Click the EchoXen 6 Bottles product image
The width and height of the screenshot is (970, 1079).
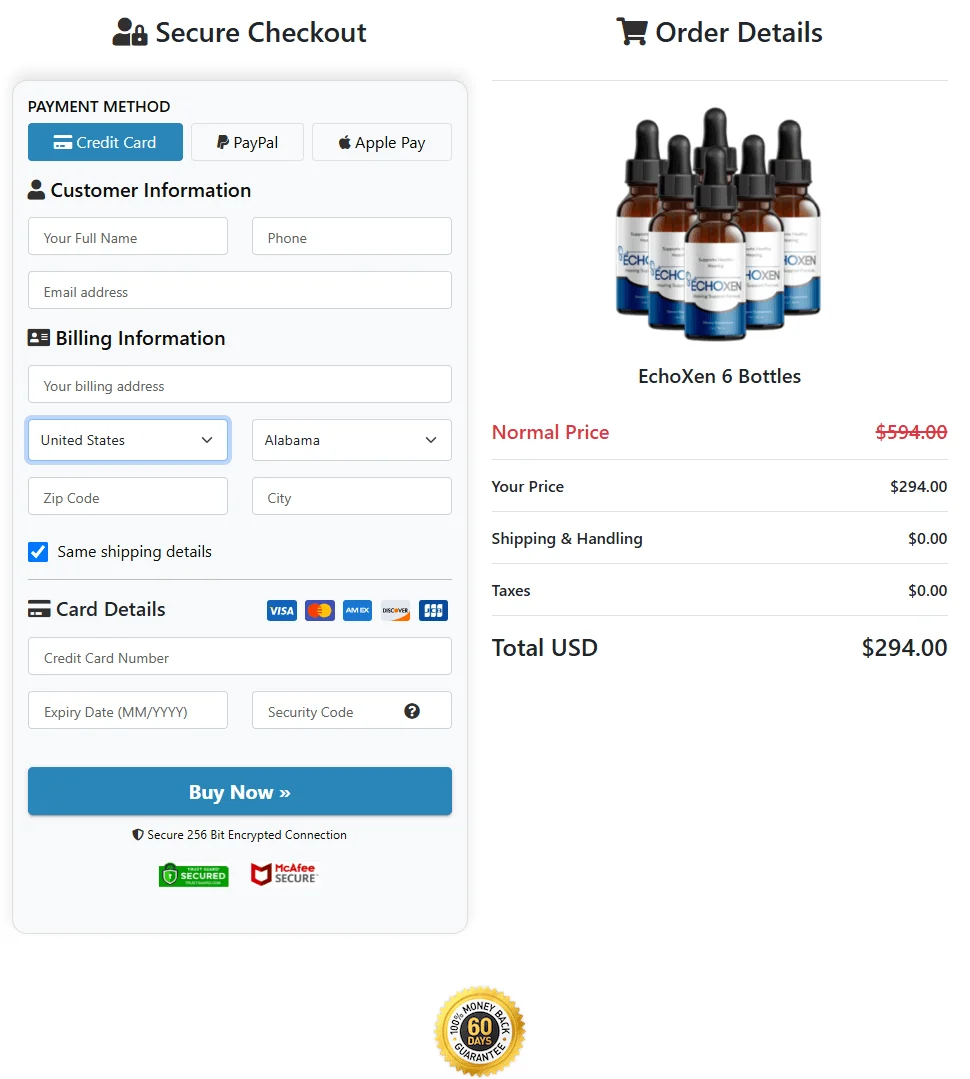point(719,222)
